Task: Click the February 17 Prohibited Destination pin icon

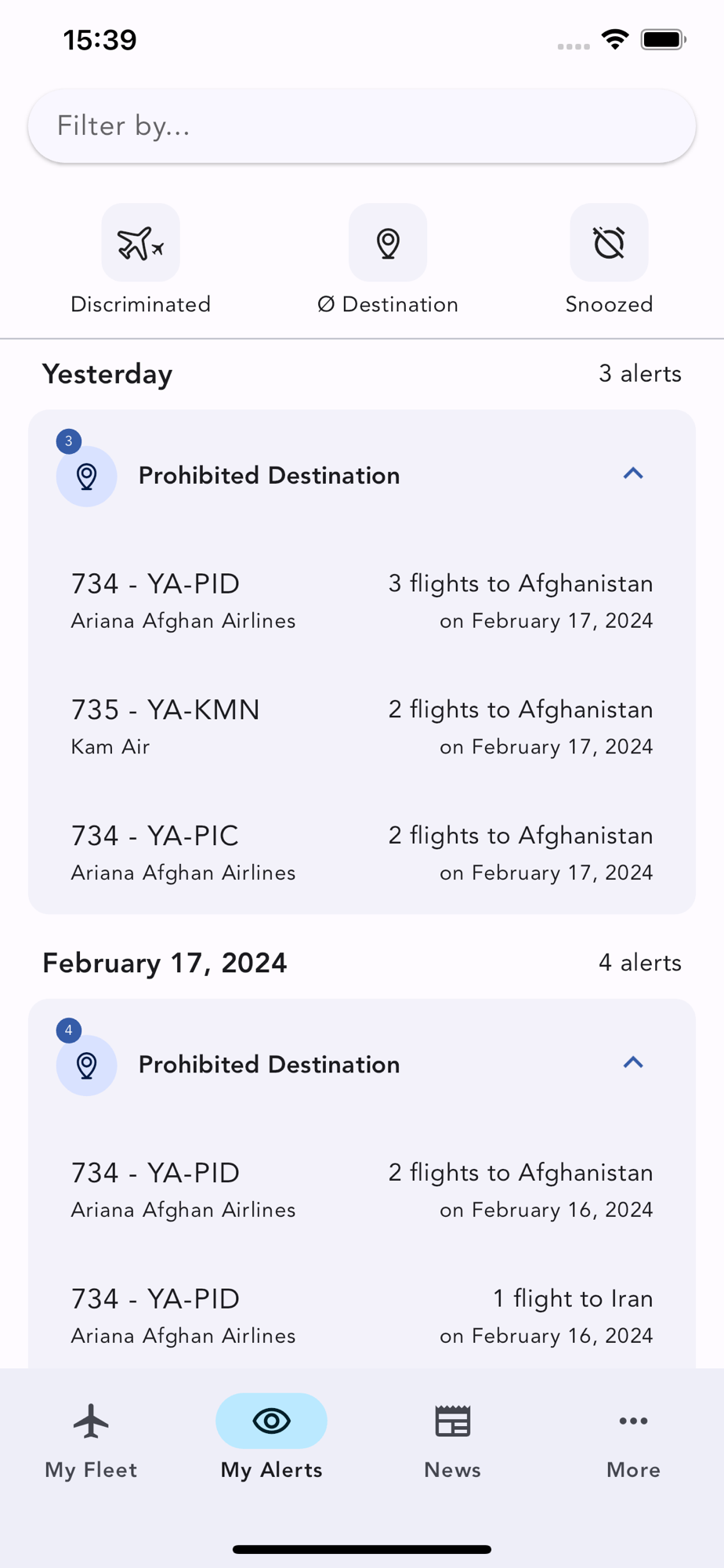Action: [x=87, y=1065]
